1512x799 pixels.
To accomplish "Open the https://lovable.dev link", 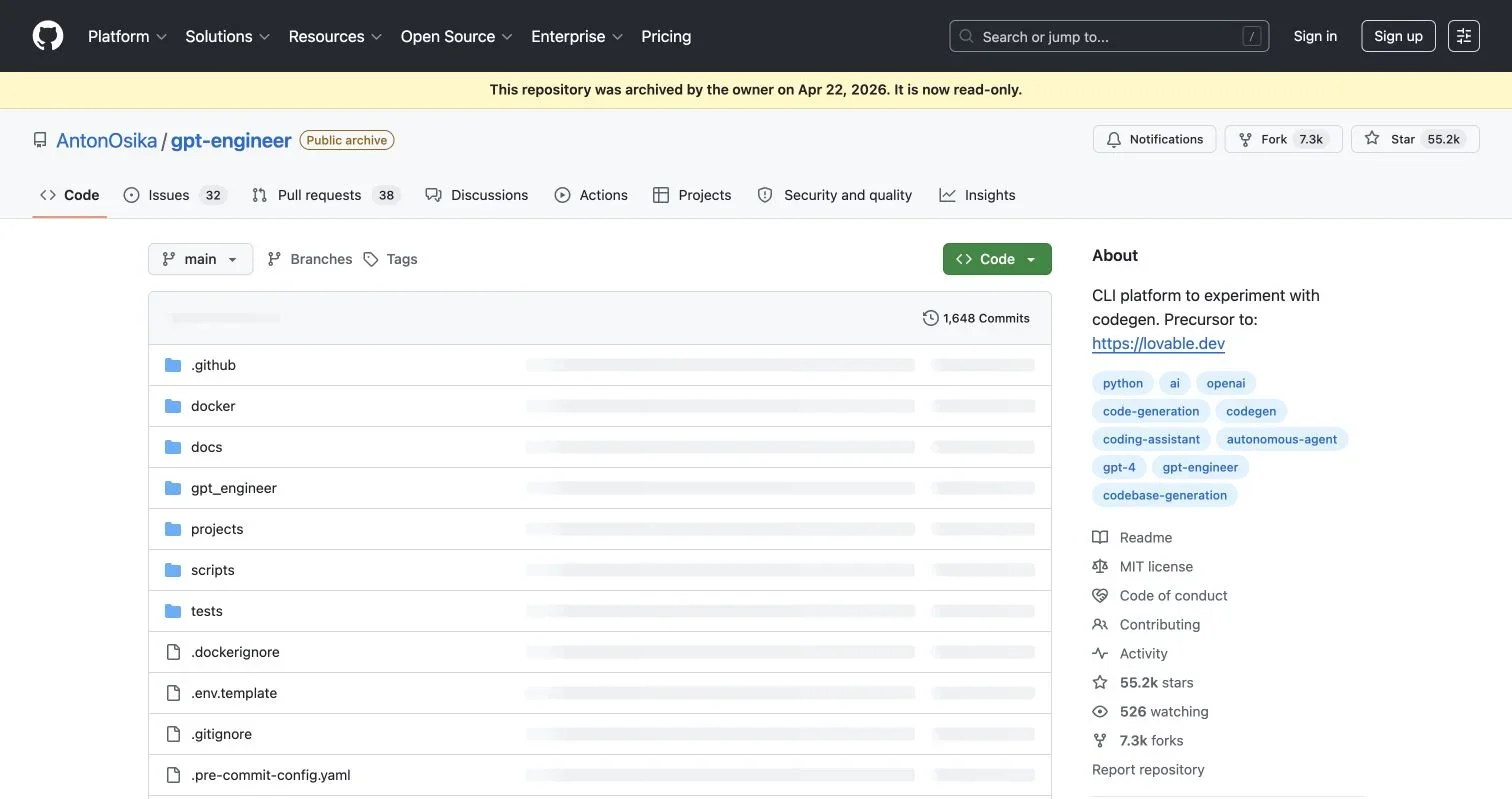I will (x=1158, y=343).
